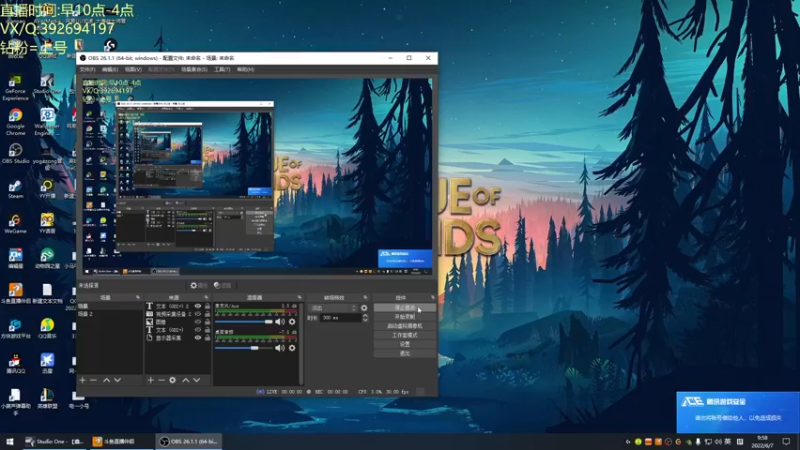Toggle visibility of 视频采集设备 2 source

(x=198, y=314)
